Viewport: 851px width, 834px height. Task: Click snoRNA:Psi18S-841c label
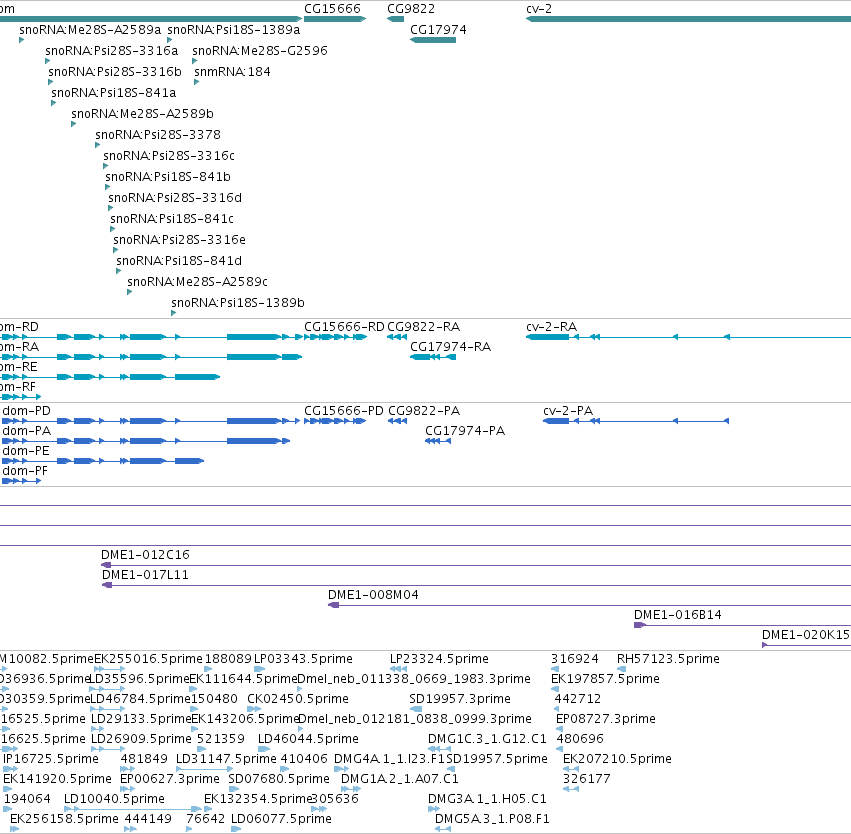coord(172,219)
